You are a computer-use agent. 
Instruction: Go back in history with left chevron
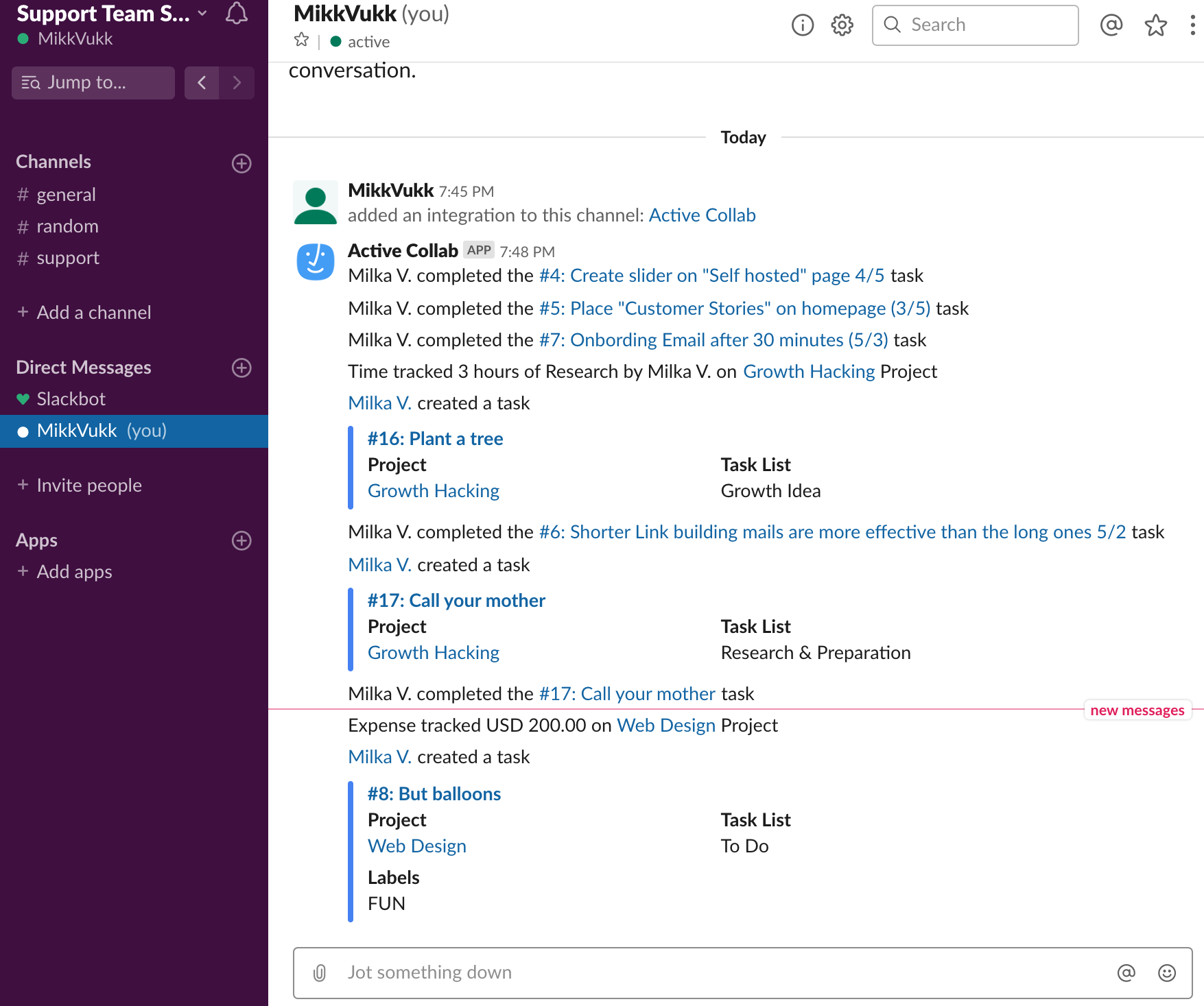click(202, 83)
